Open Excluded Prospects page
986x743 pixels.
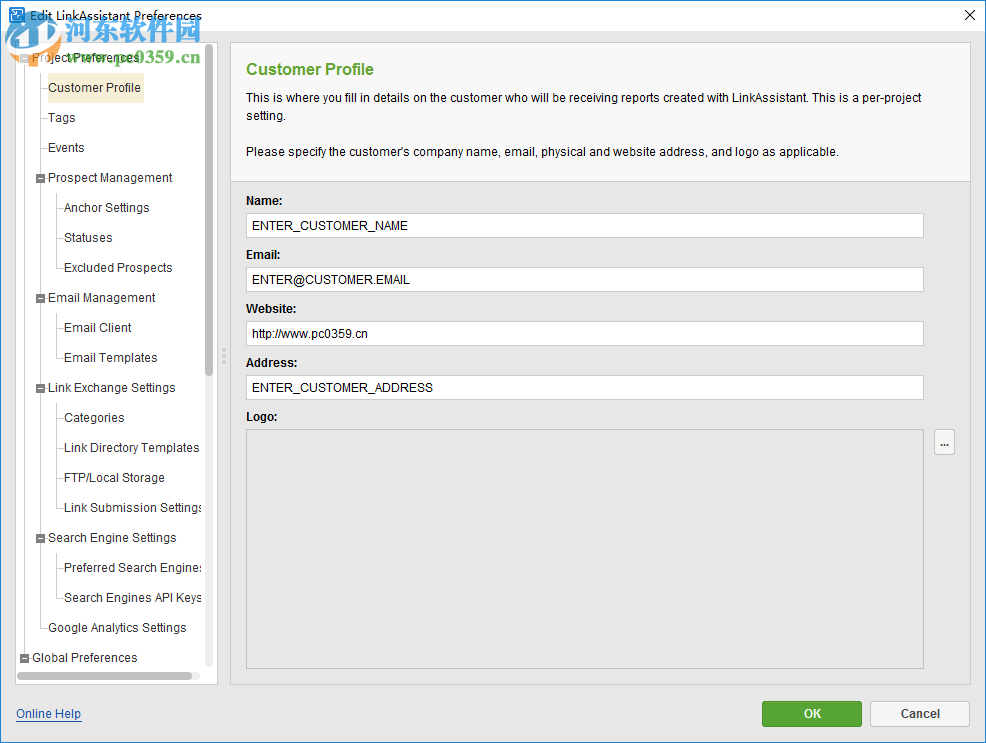tap(118, 268)
